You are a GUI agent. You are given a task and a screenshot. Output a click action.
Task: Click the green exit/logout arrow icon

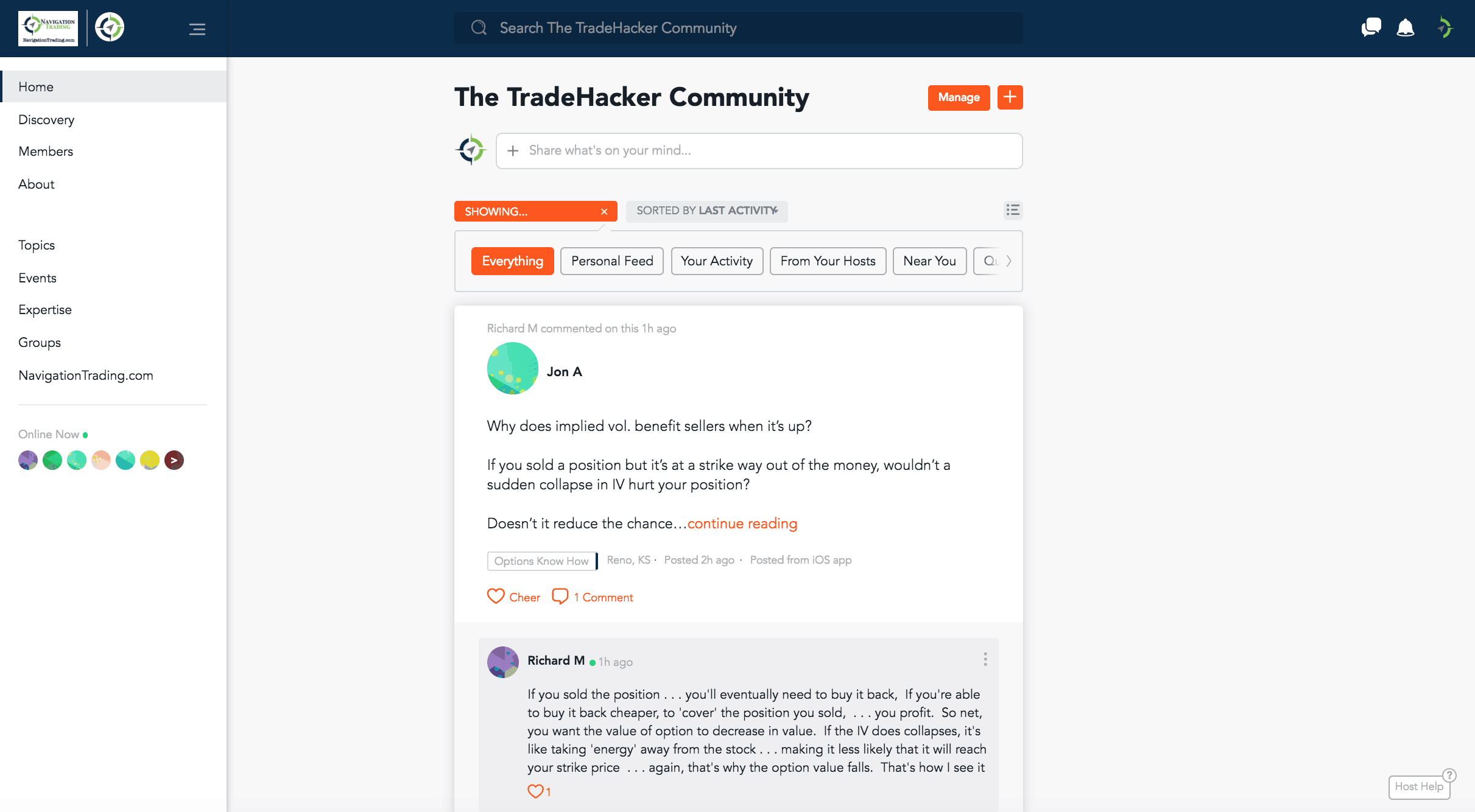pos(1445,27)
